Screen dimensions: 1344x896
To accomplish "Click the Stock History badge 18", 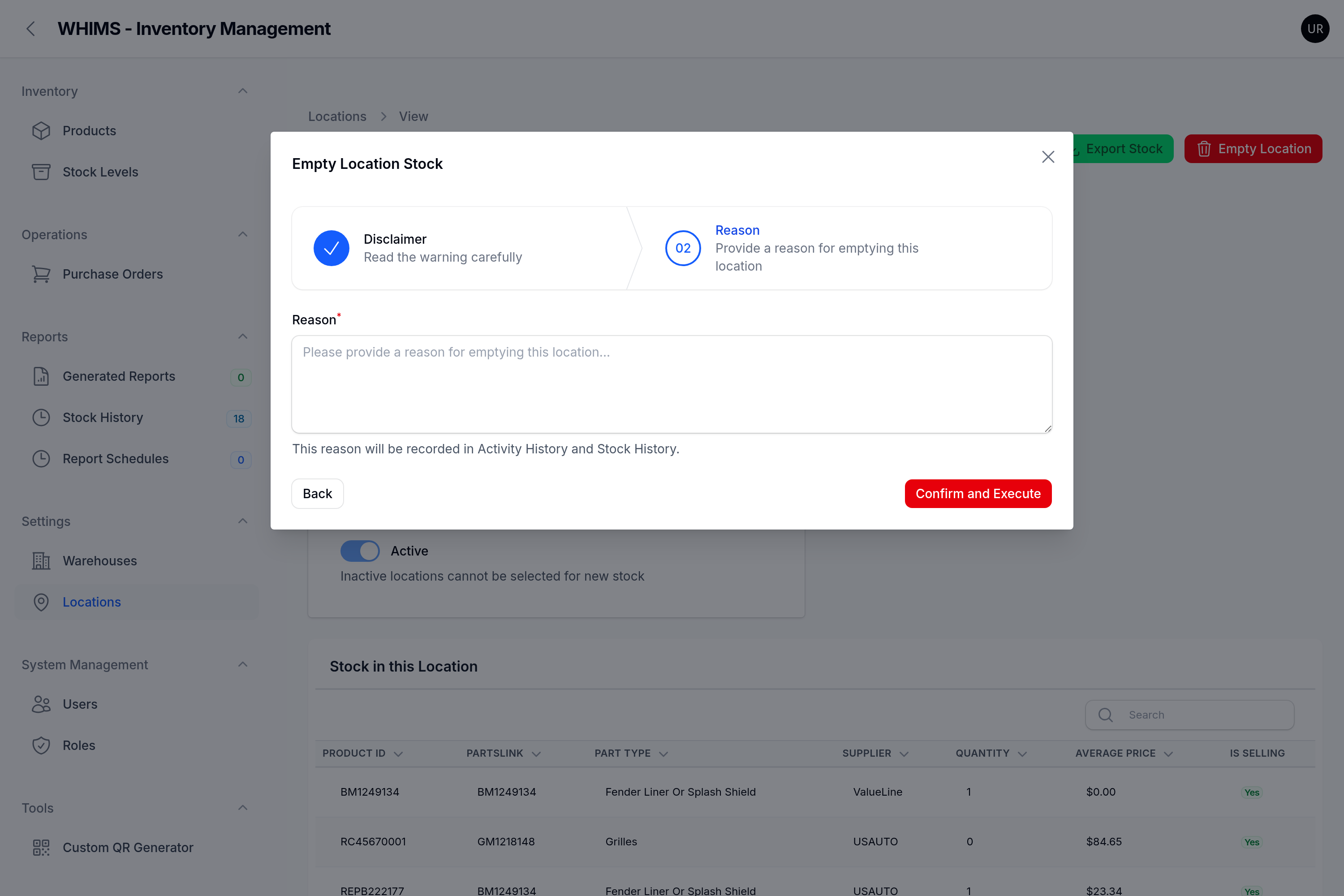I will (x=239, y=418).
